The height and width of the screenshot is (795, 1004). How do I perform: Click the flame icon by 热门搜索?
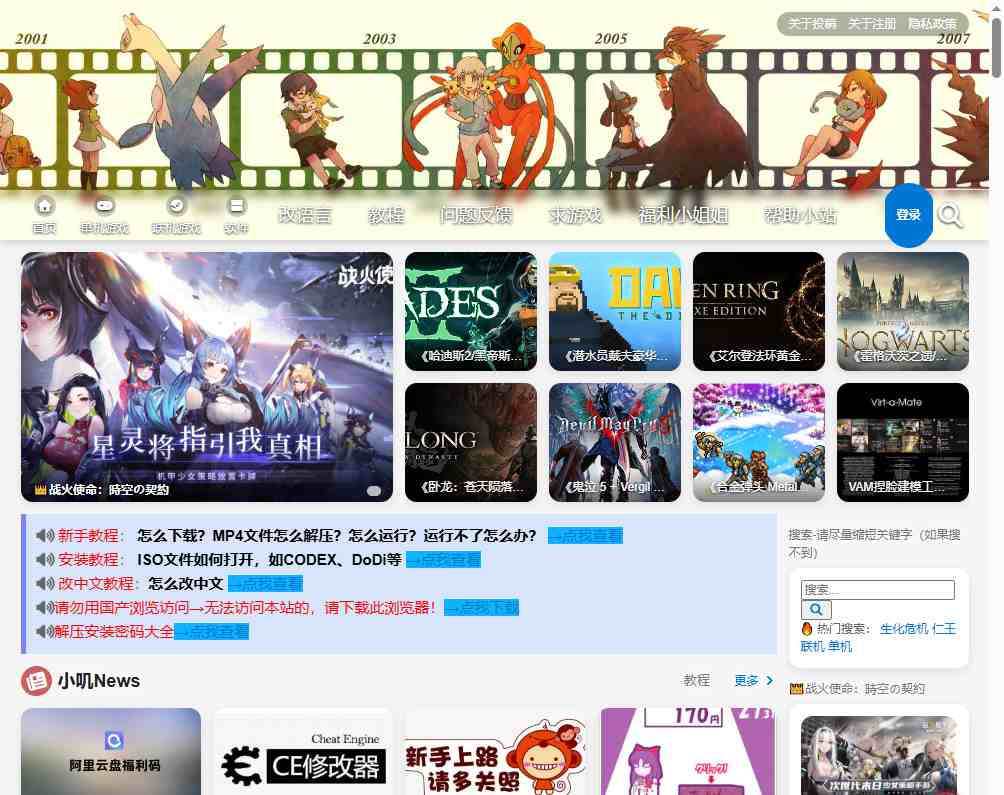tap(807, 629)
